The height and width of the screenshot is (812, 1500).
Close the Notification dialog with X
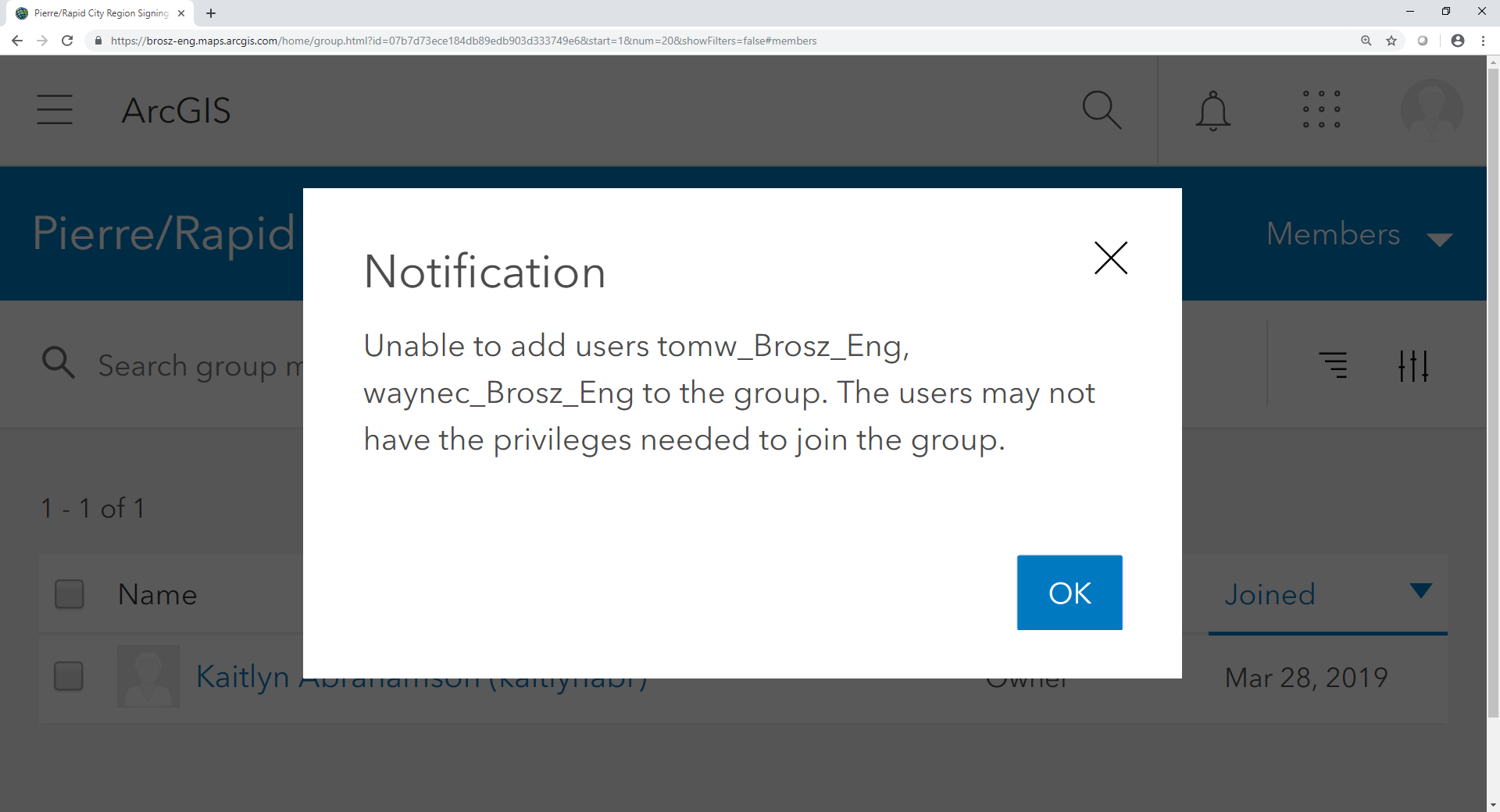[x=1110, y=258]
